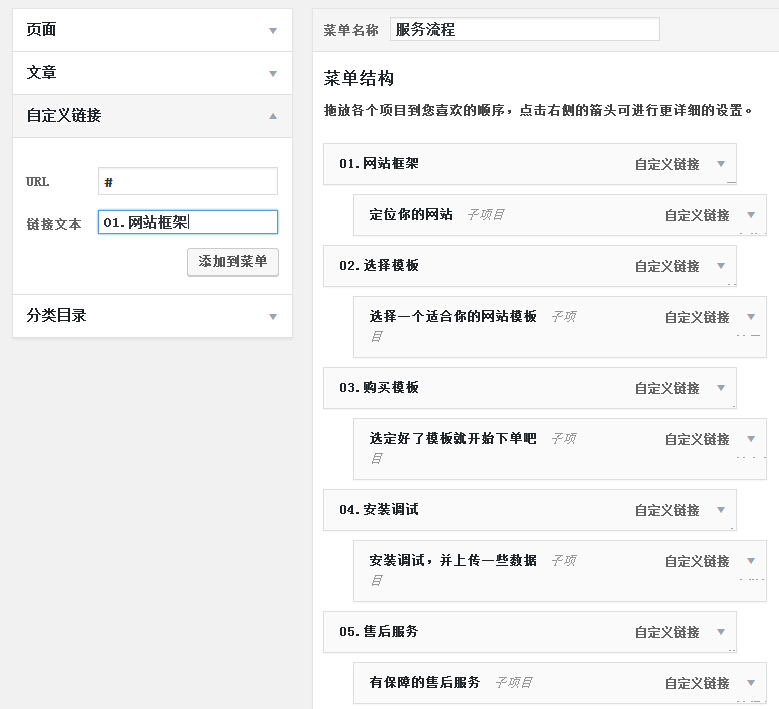Open the 04.安装调试 item settings arrow
This screenshot has height=709, width=779.
tap(721, 510)
